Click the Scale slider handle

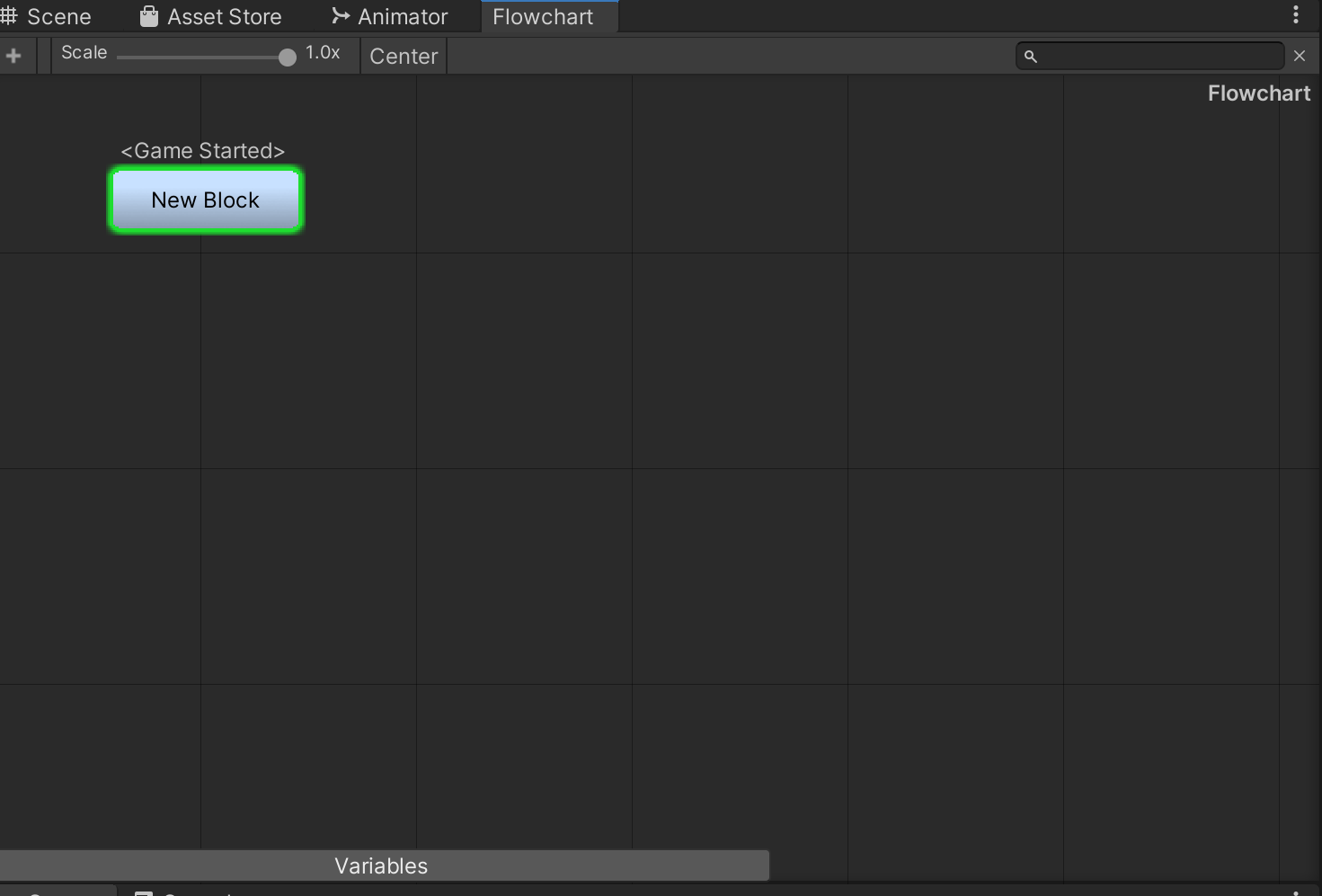pyautogui.click(x=287, y=58)
